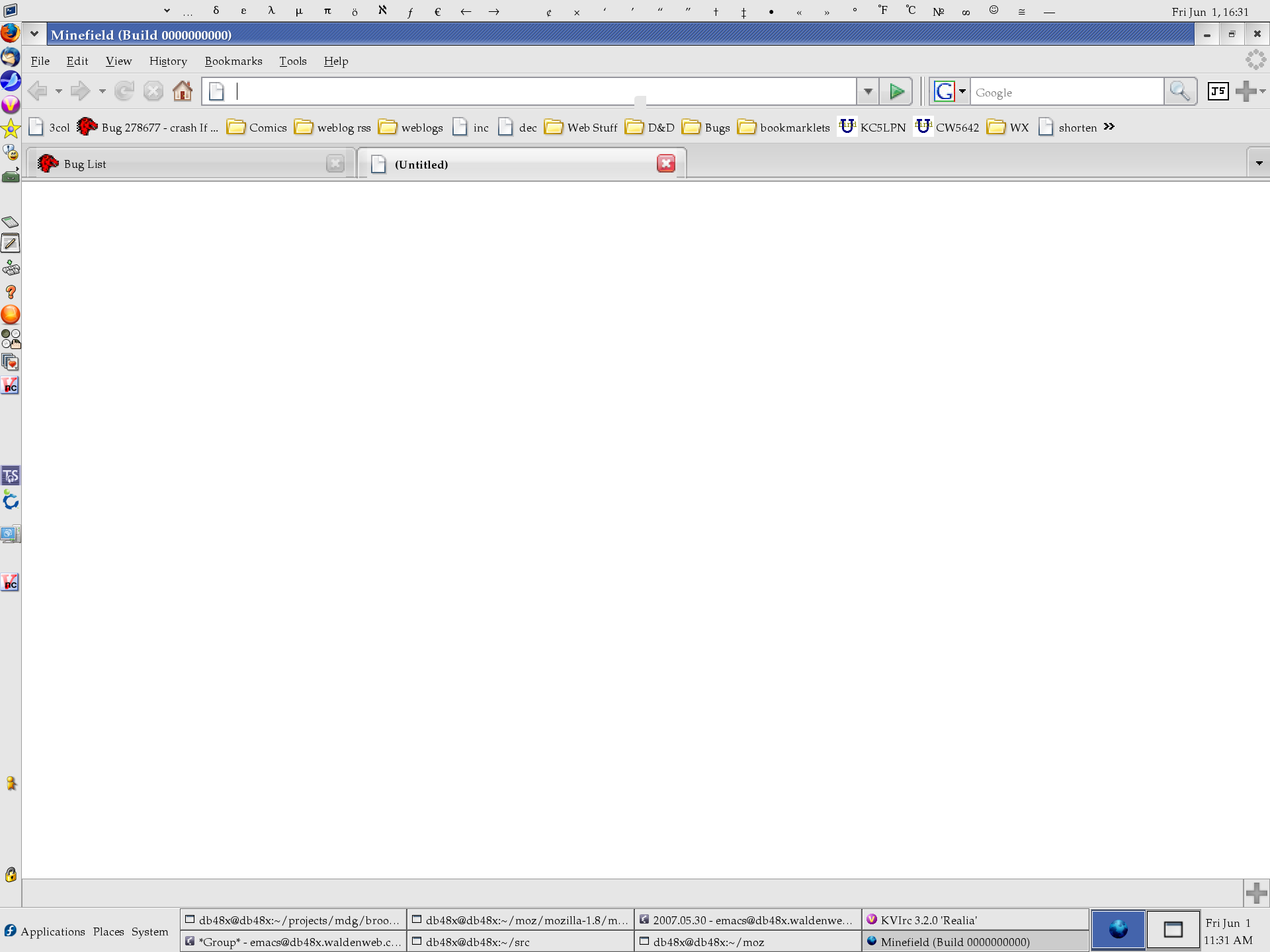The image size is (1270, 952).
Task: Switch to *Group* emacs window
Action: 294,941
